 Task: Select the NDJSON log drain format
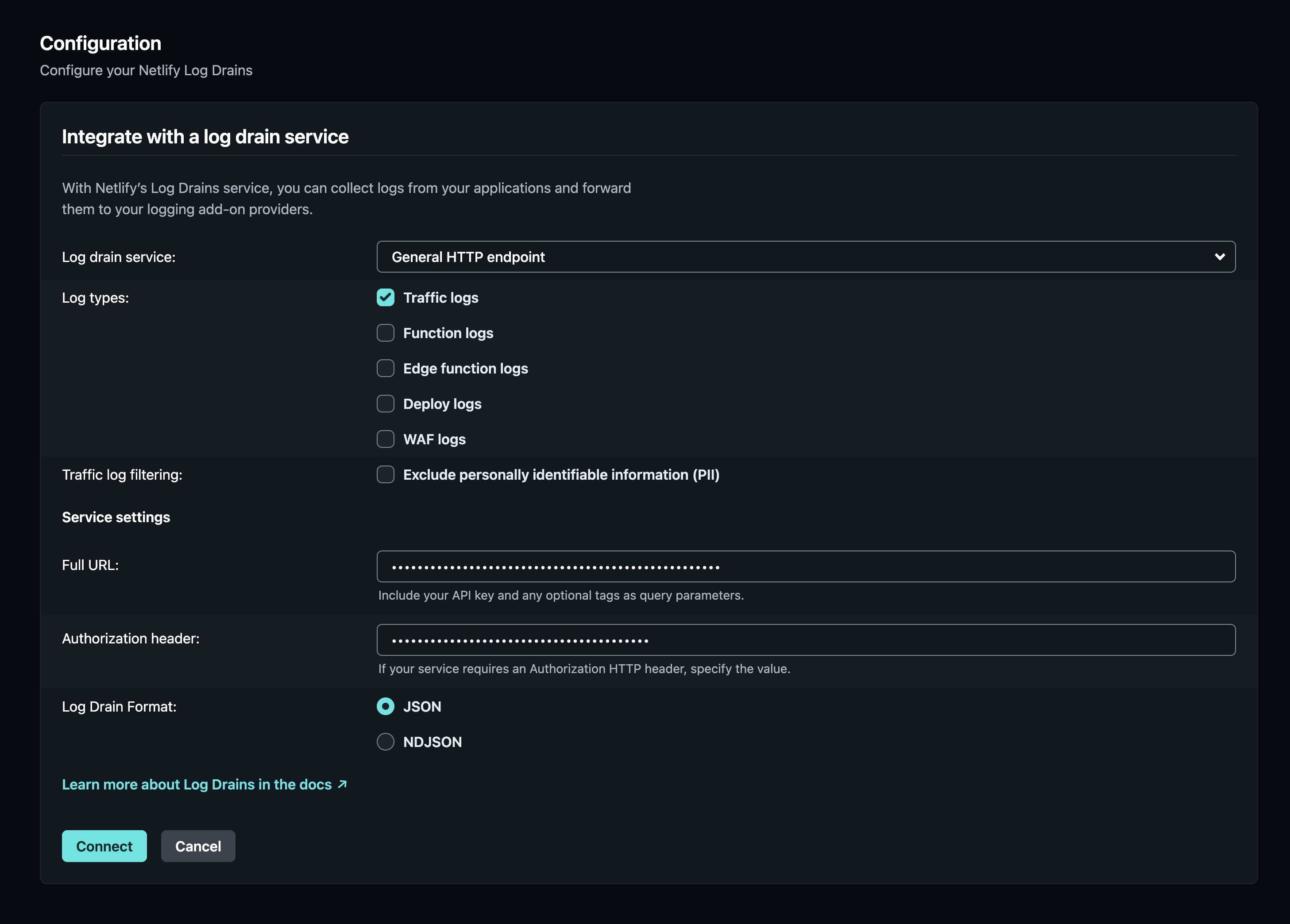[385, 742]
